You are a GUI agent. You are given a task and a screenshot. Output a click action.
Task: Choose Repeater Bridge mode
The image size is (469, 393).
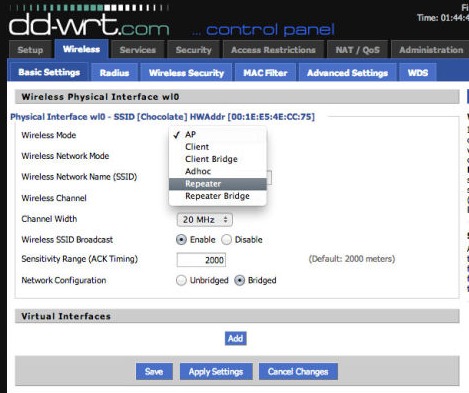218,196
